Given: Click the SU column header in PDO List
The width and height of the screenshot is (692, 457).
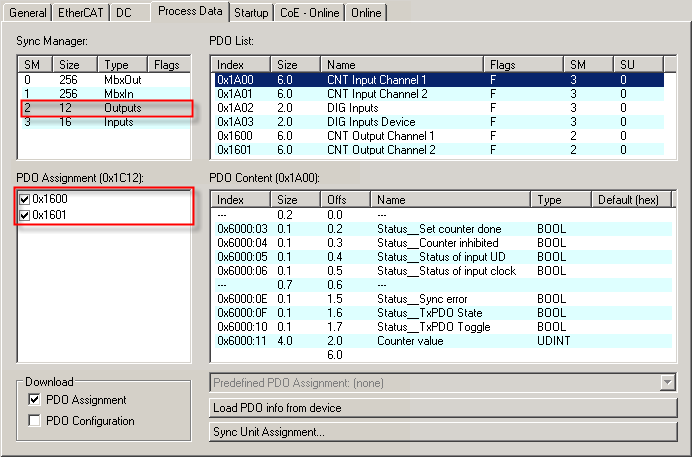Looking at the screenshot, I should click(639, 64).
